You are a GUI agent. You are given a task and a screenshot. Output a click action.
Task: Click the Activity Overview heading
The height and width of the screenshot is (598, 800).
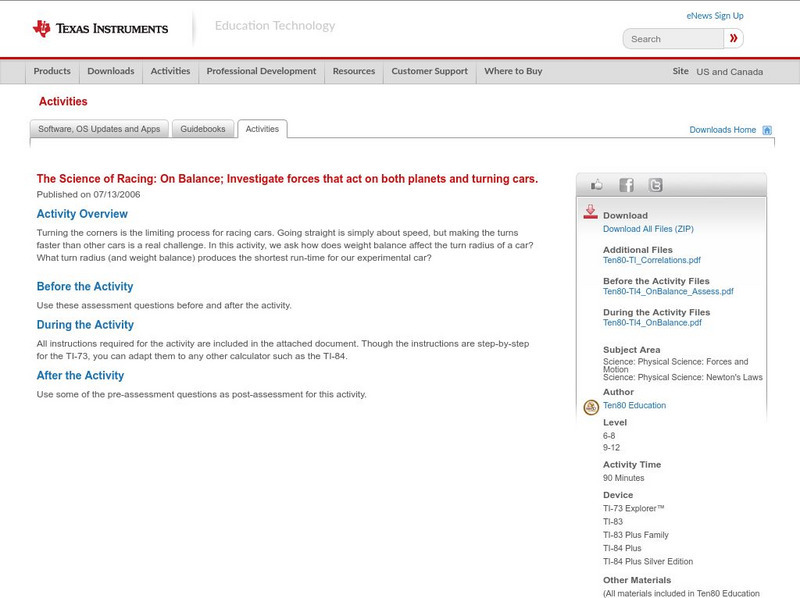[82, 214]
